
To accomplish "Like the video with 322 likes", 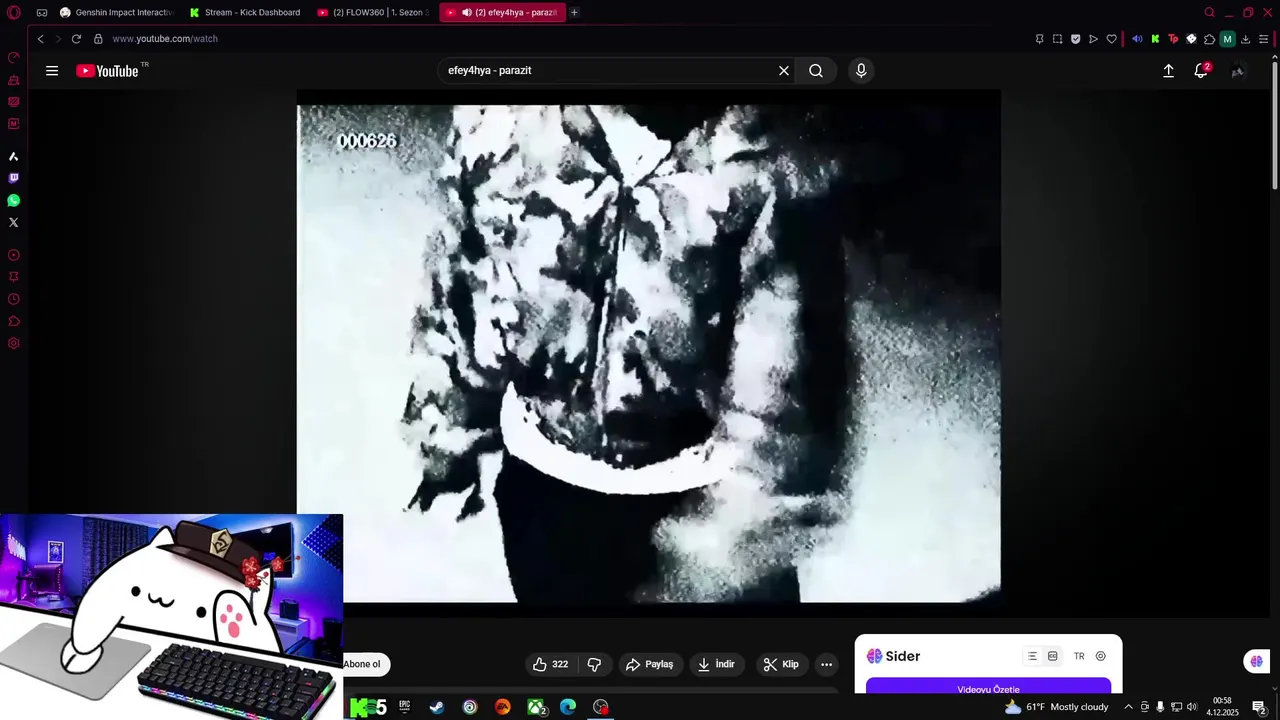I will (550, 664).
